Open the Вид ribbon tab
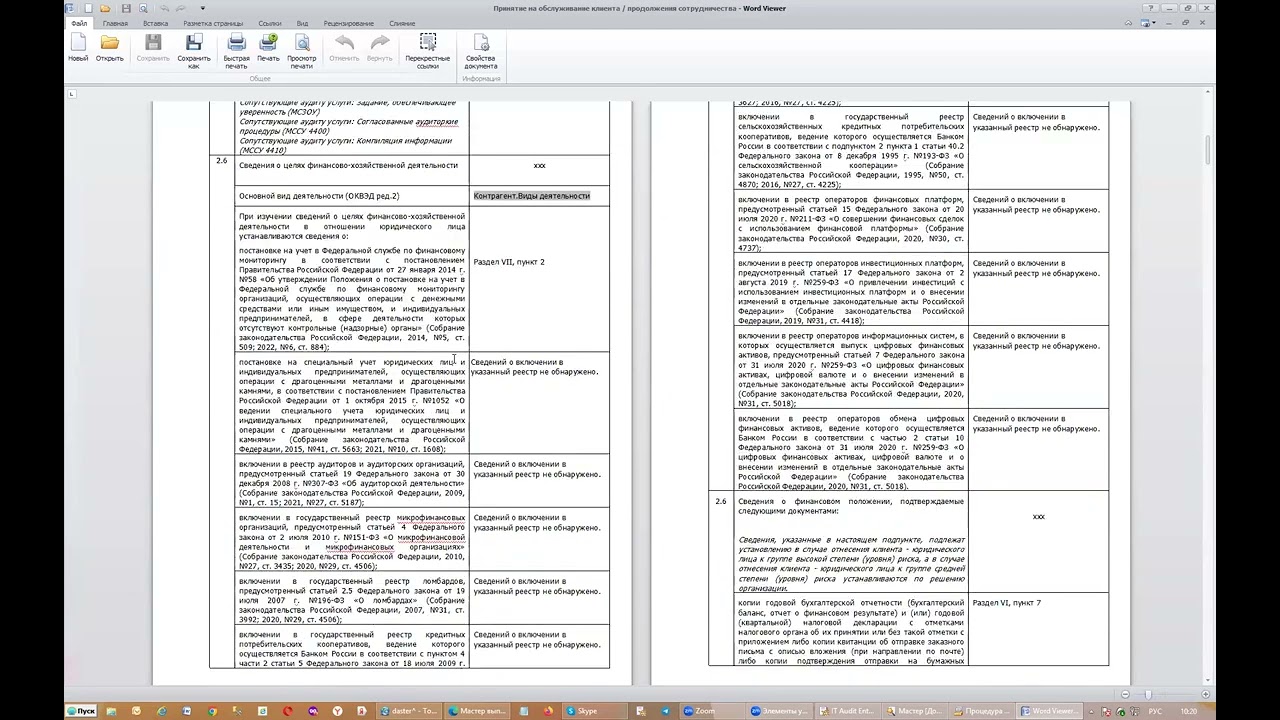 point(302,23)
